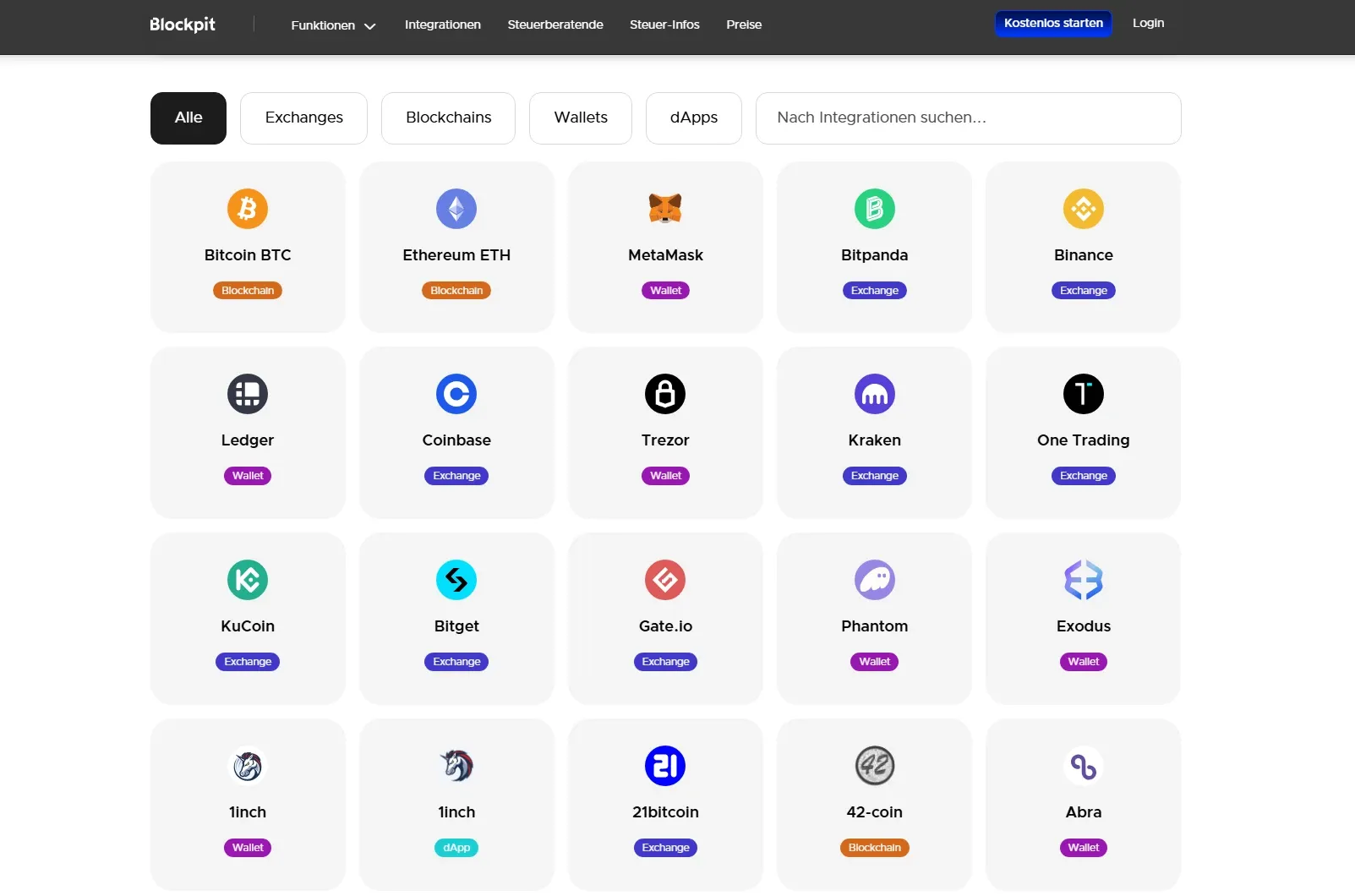Click the Gate.io card title
Screen dimensions: 1355x896
coord(665,626)
